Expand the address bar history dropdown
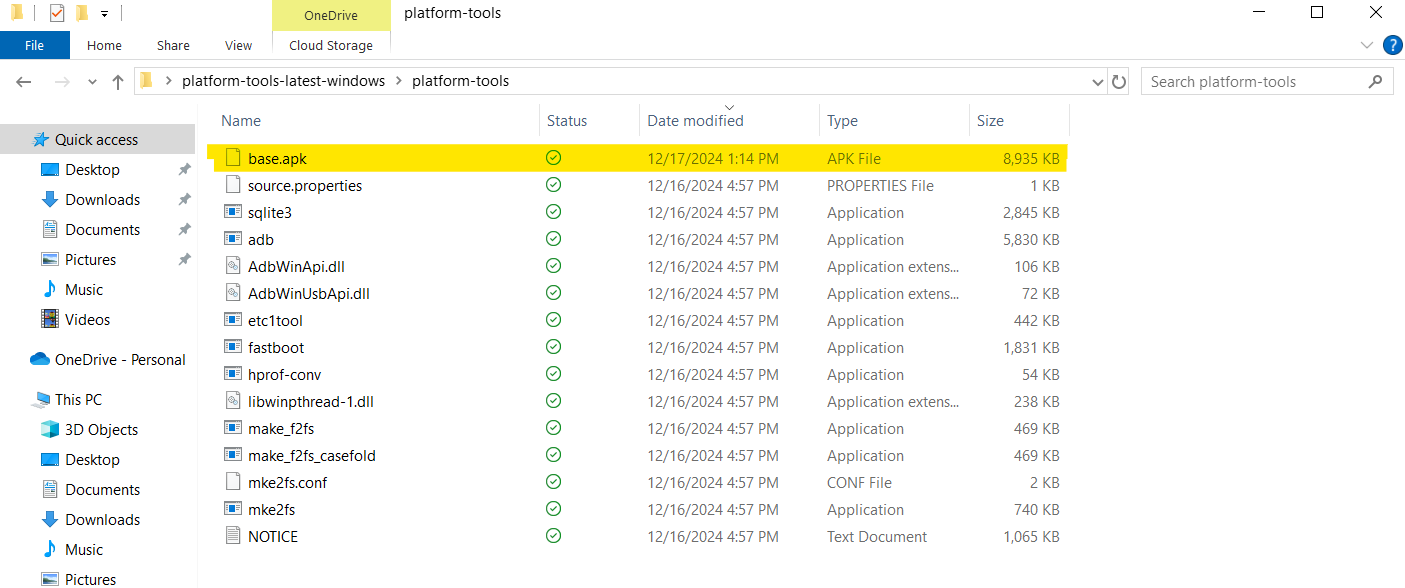Screen dimensions: 1405x588 pyautogui.click(x=1098, y=82)
